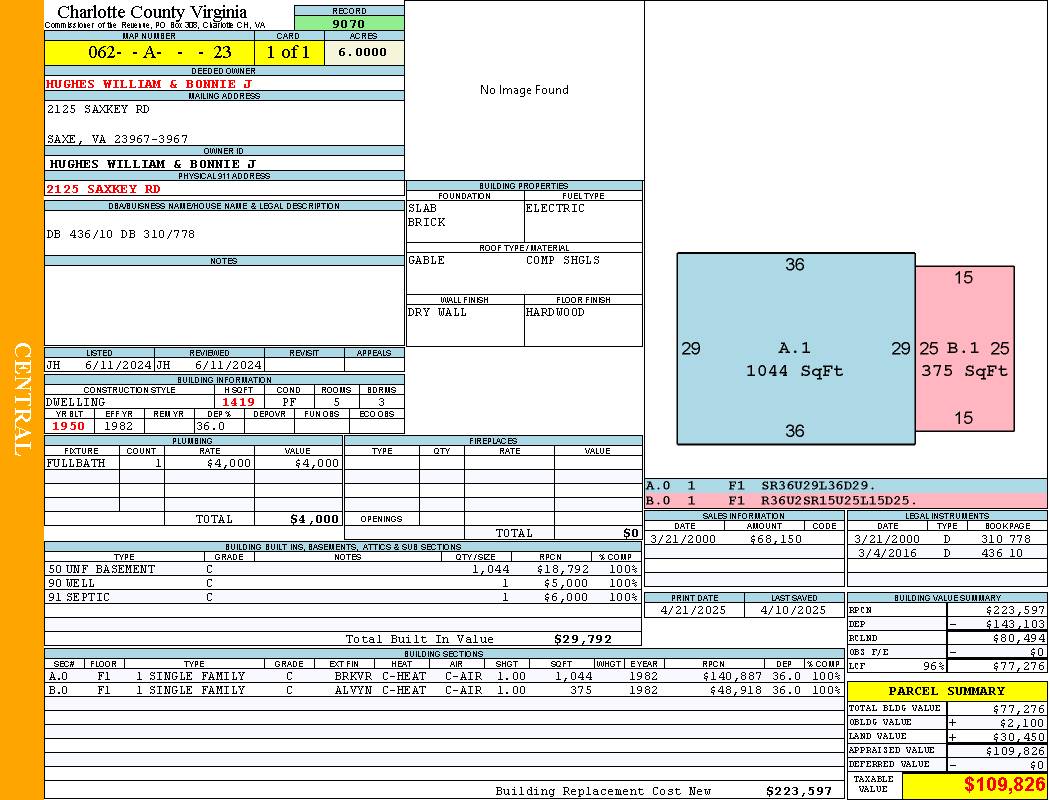The image size is (1050, 800).
Task: Click the red taxable value amount
Action: (x=1003, y=785)
